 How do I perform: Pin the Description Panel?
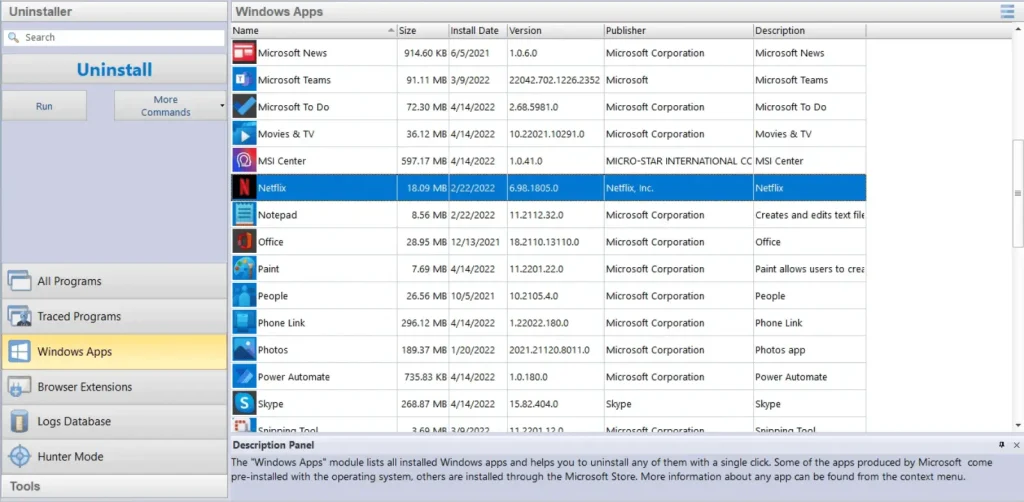[1002, 445]
